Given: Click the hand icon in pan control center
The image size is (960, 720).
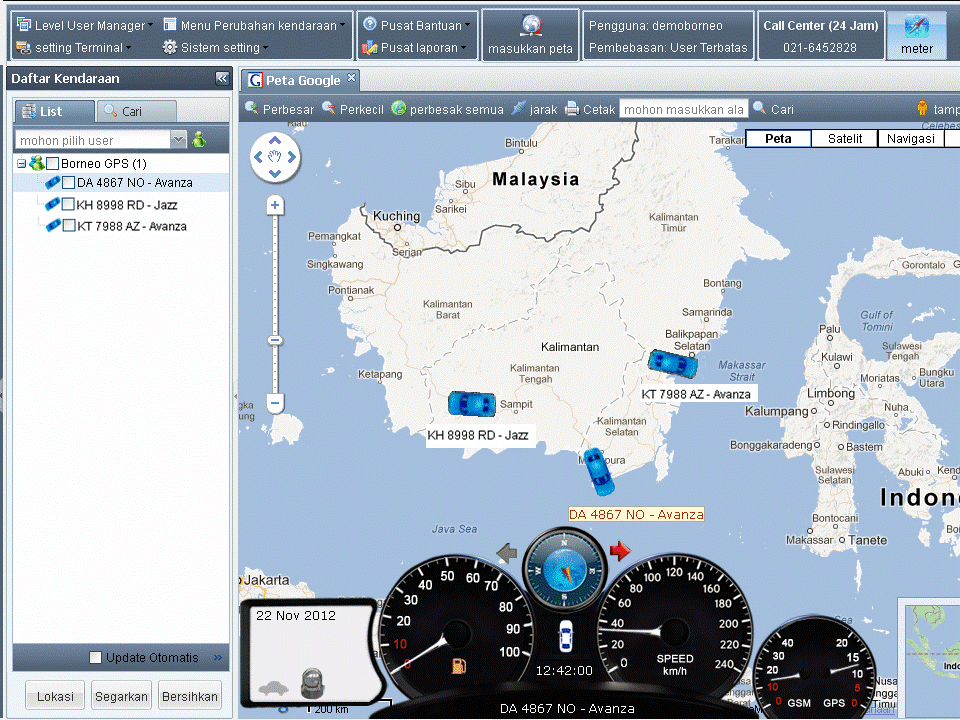Looking at the screenshot, I should coord(275,157).
